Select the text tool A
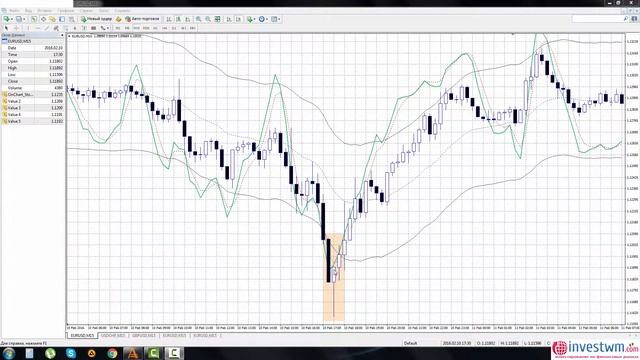The height and width of the screenshot is (360, 640). (x=75, y=28)
